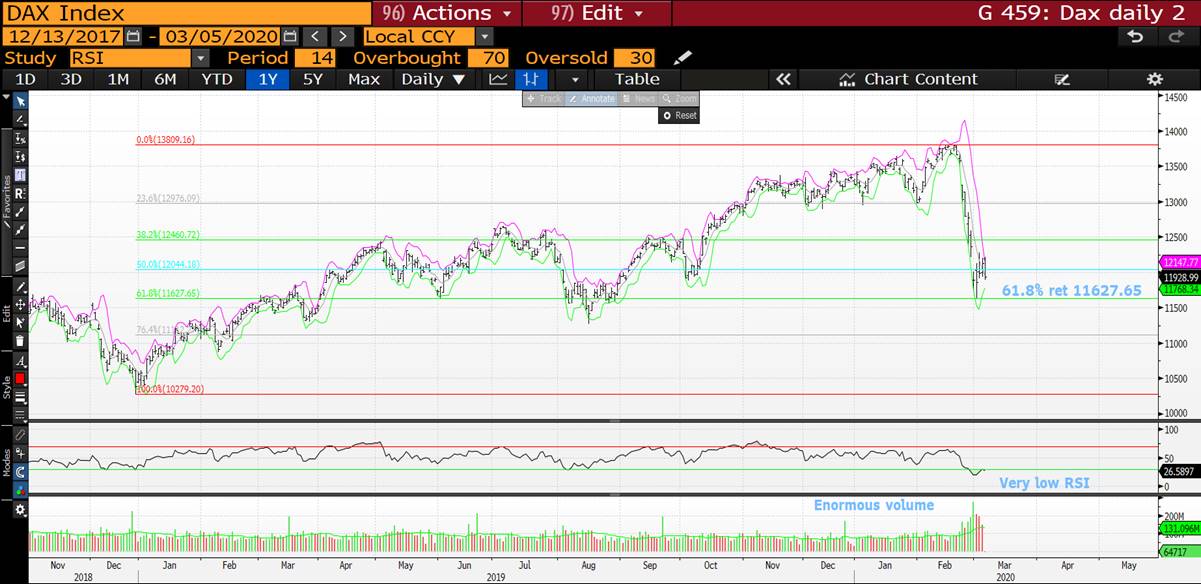The width and height of the screenshot is (1201, 584).
Task: Open the Chart Content panel
Action: [908, 79]
